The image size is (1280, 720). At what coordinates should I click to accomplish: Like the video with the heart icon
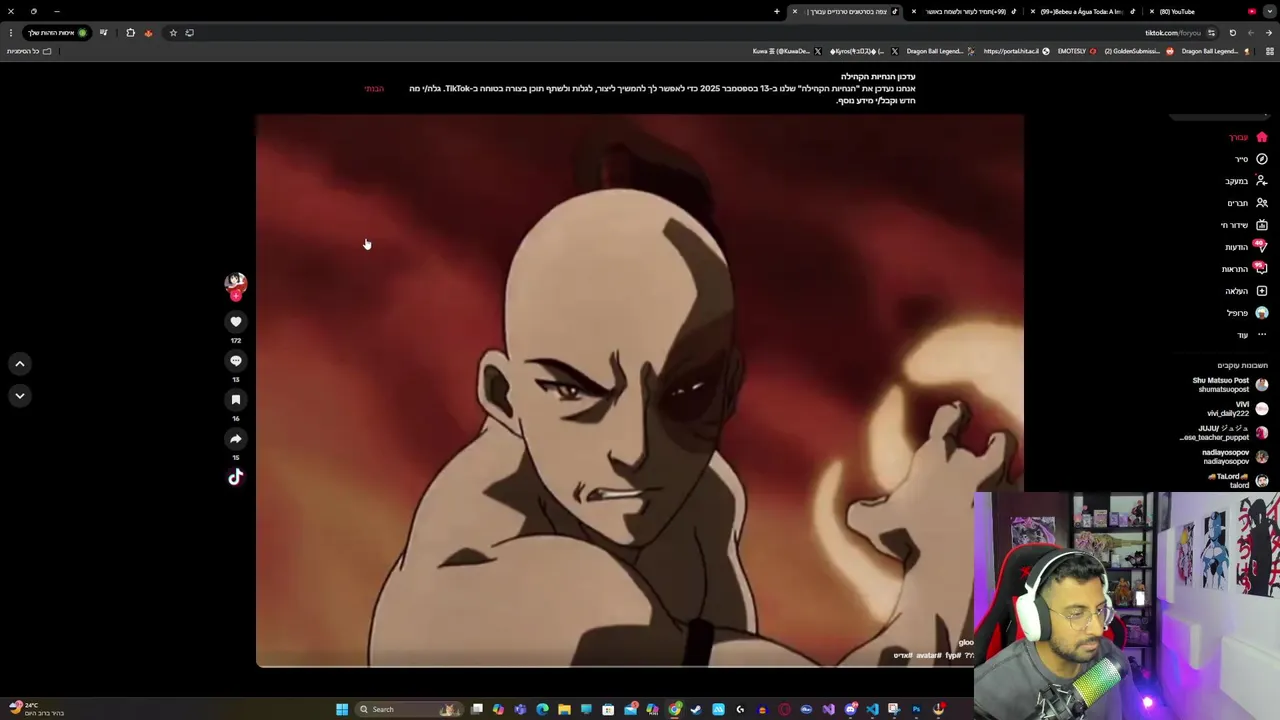pos(236,321)
